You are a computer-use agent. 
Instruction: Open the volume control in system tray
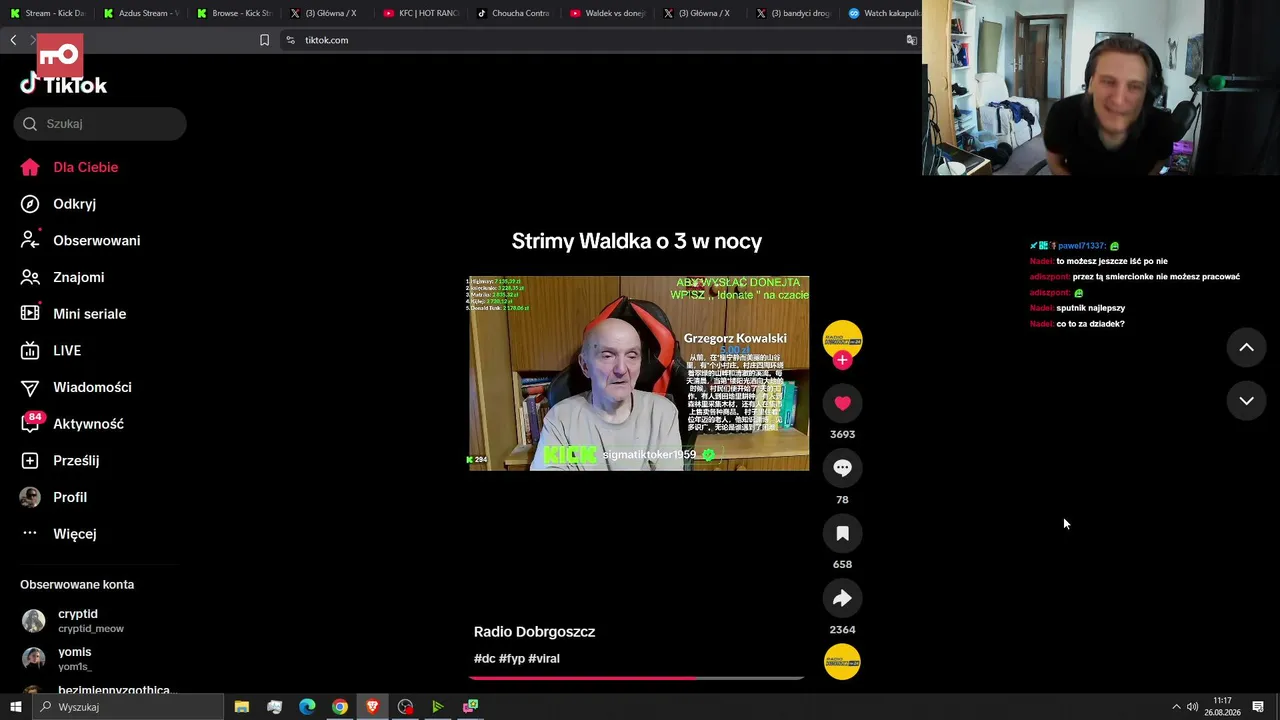point(1192,707)
